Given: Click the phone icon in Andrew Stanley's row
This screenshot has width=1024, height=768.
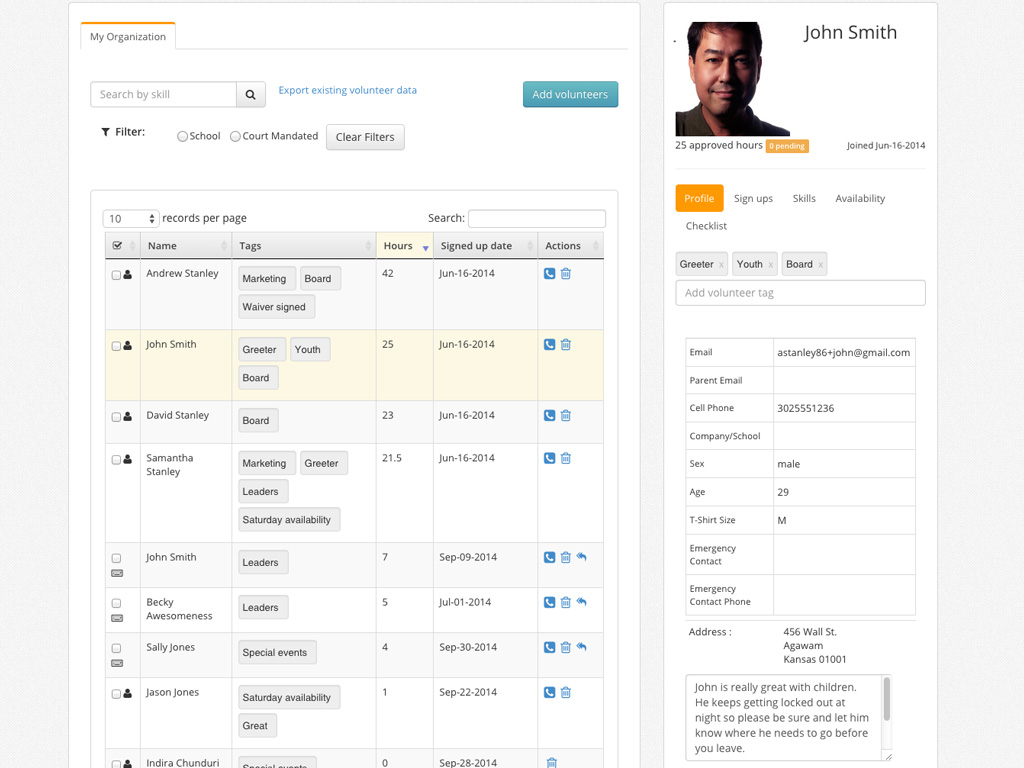Looking at the screenshot, I should click(x=549, y=274).
